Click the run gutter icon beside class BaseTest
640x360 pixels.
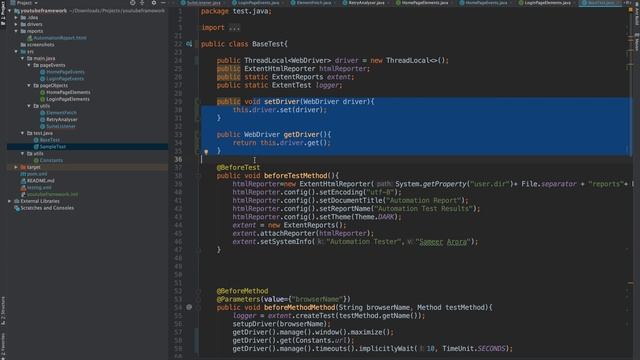tap(189, 44)
